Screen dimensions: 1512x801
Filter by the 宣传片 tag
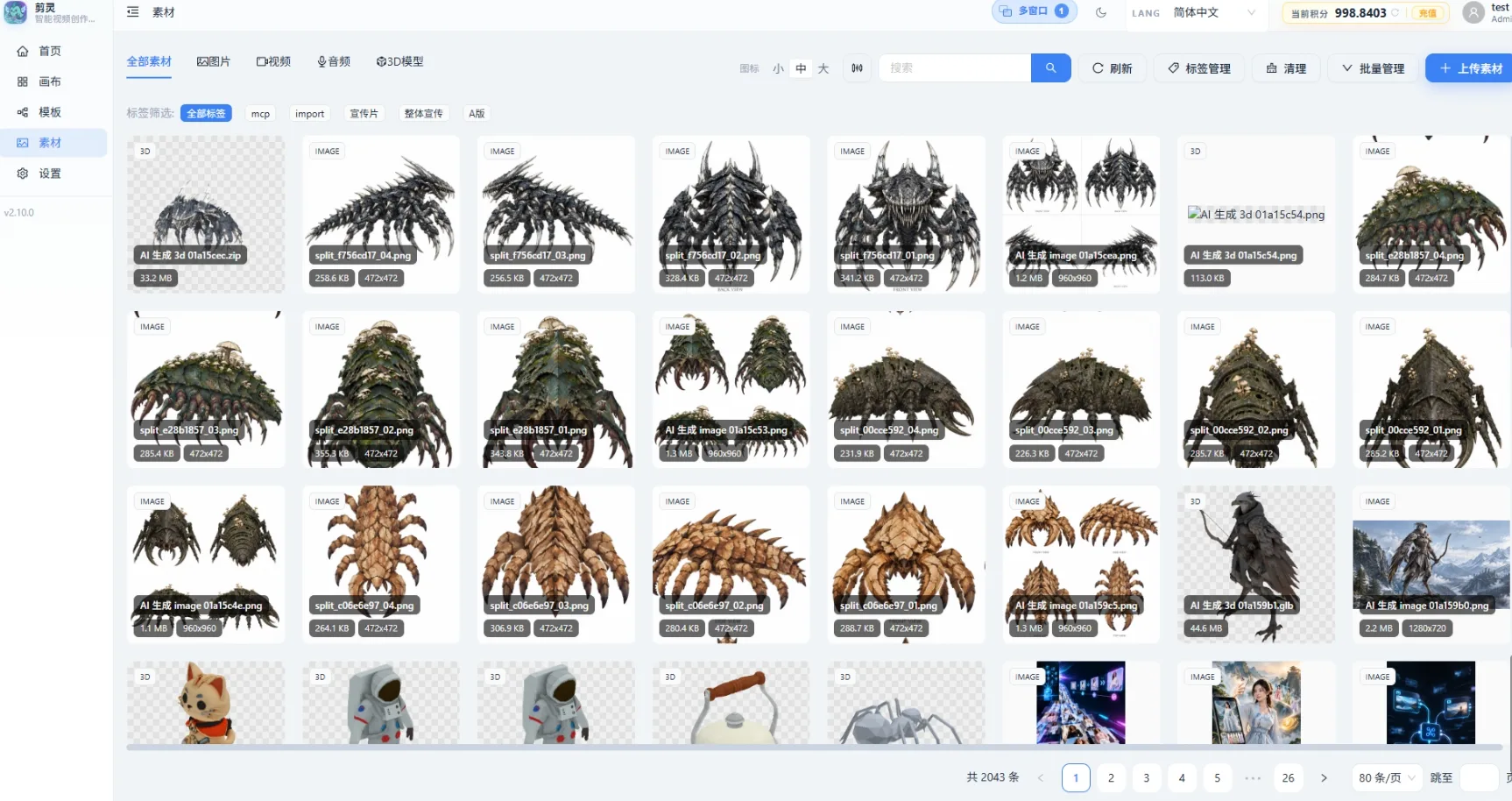(x=364, y=113)
